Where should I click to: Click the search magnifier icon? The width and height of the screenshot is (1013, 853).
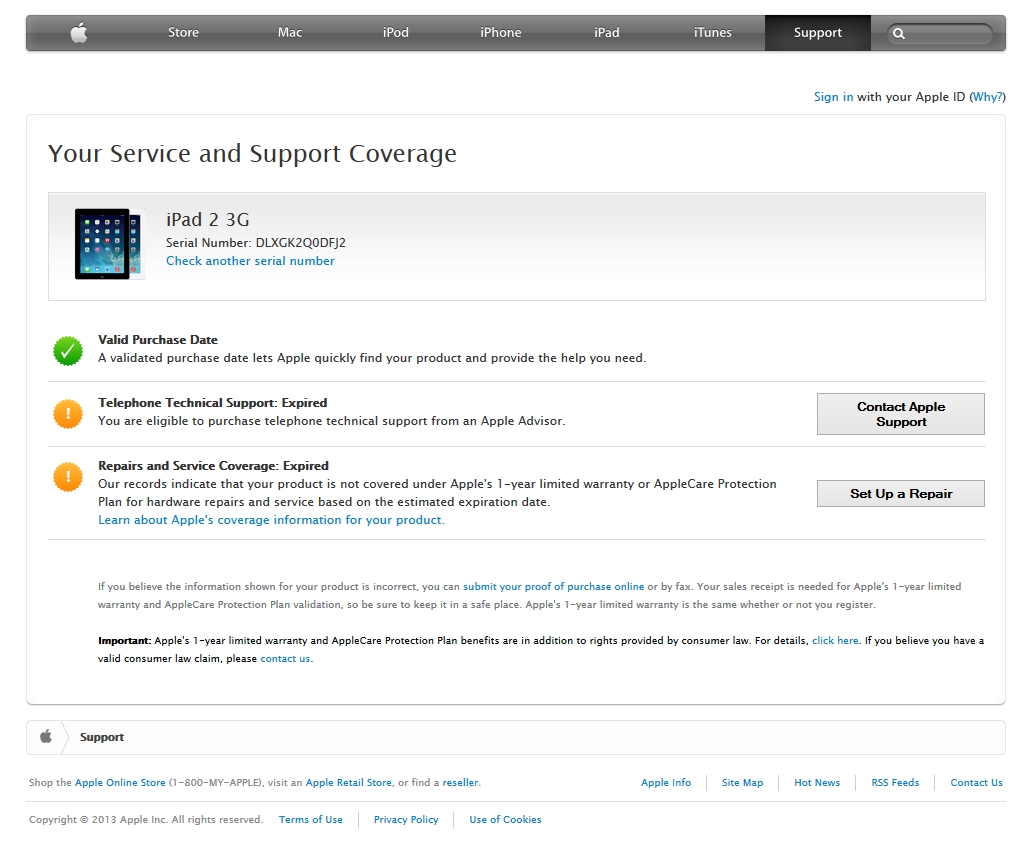click(899, 34)
